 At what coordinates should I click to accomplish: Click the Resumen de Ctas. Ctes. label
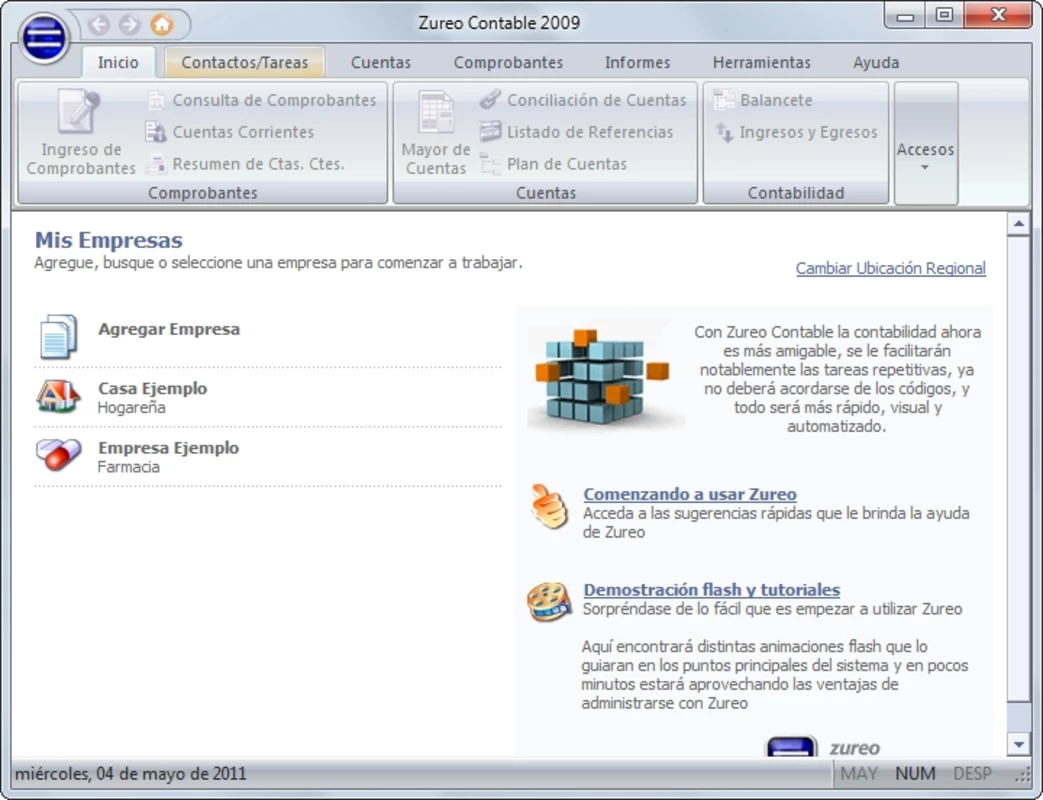258,164
